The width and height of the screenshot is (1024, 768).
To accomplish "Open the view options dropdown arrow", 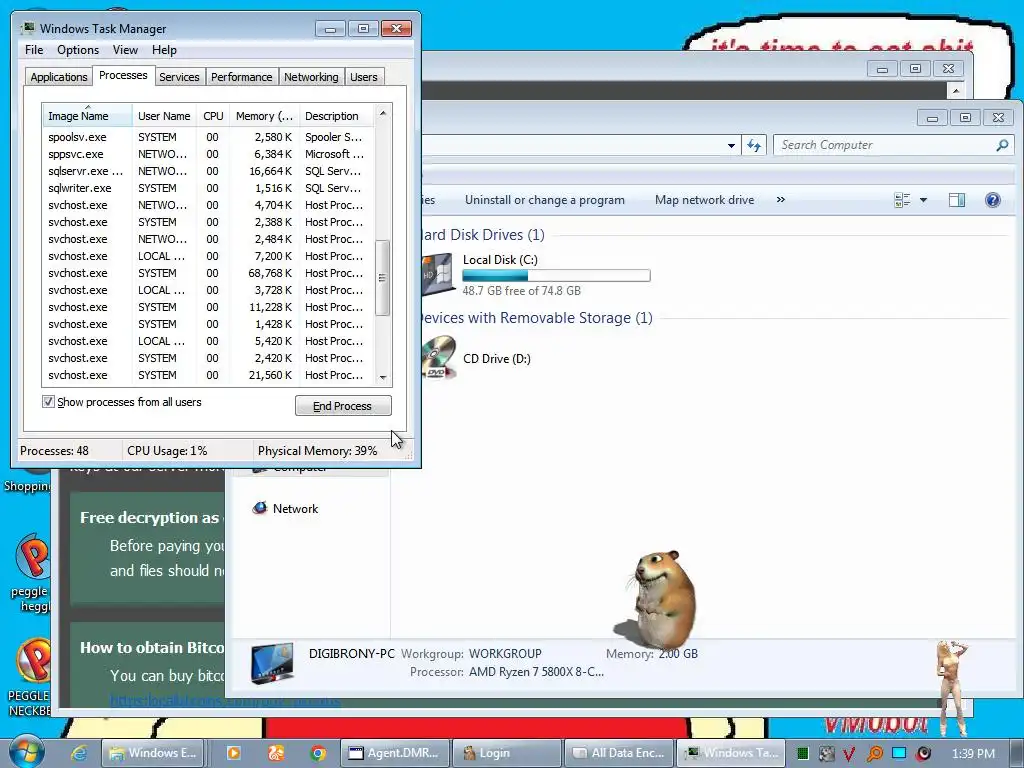I will click(923, 200).
